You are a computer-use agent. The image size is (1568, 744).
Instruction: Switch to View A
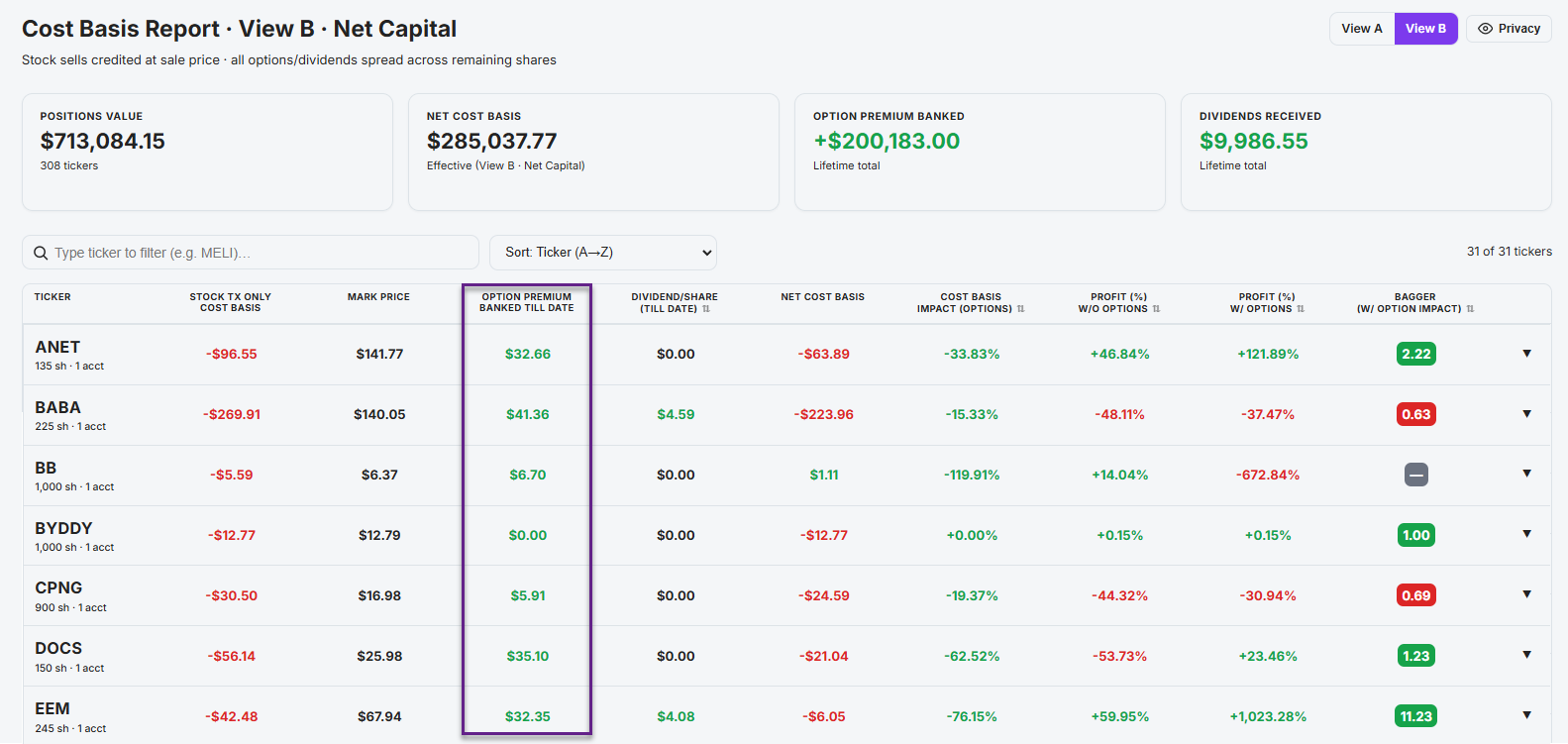[1362, 29]
